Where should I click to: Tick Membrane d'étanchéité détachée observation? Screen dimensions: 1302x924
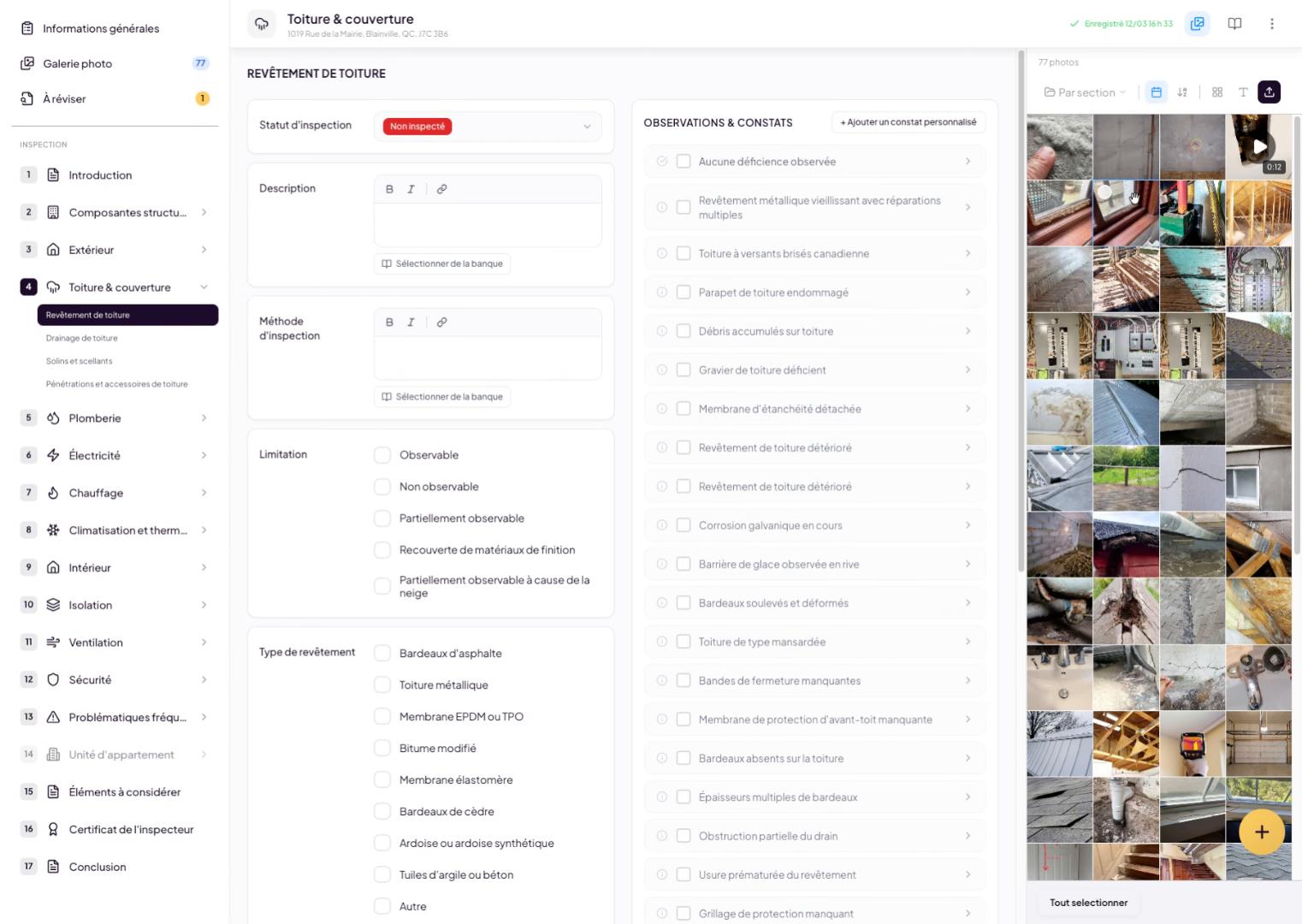click(684, 409)
